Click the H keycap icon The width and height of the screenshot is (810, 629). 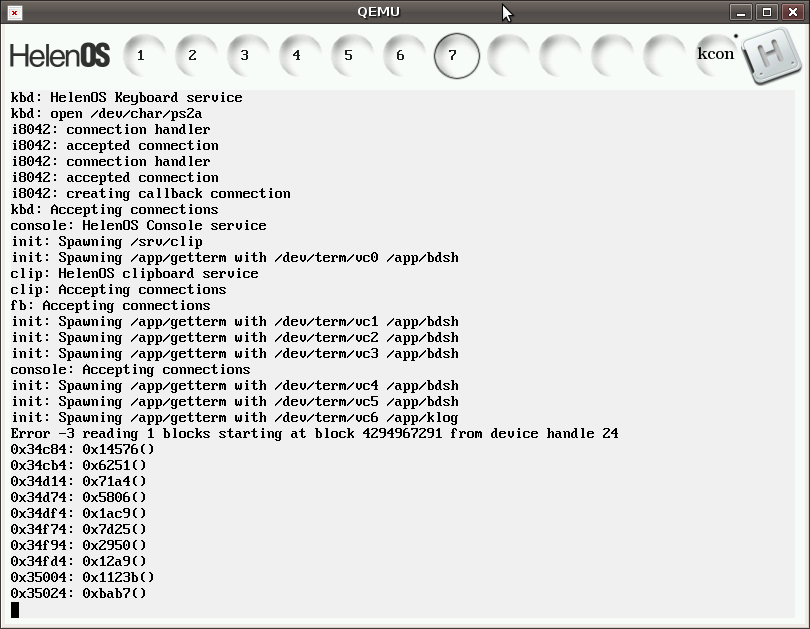pyautogui.click(x=771, y=56)
